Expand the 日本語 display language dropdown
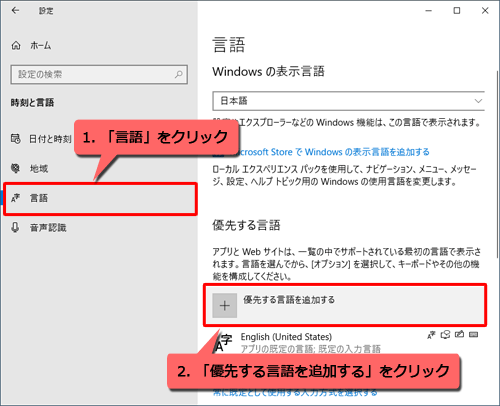 [x=349, y=101]
